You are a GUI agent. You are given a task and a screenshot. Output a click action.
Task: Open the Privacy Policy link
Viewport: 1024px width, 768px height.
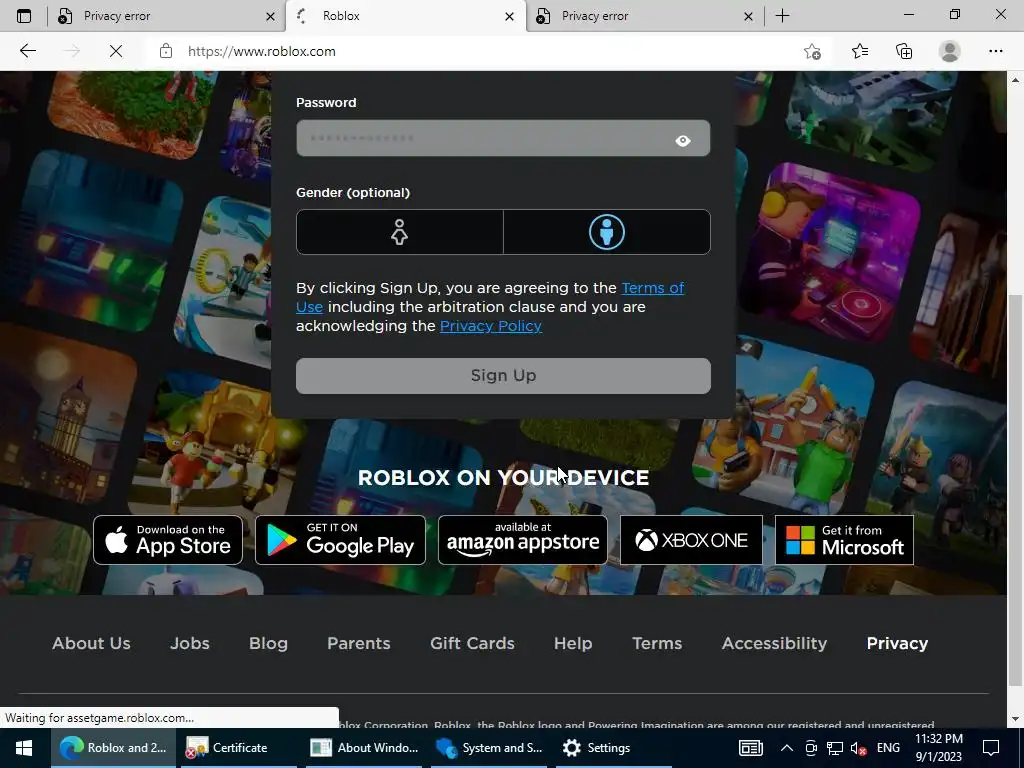490,326
